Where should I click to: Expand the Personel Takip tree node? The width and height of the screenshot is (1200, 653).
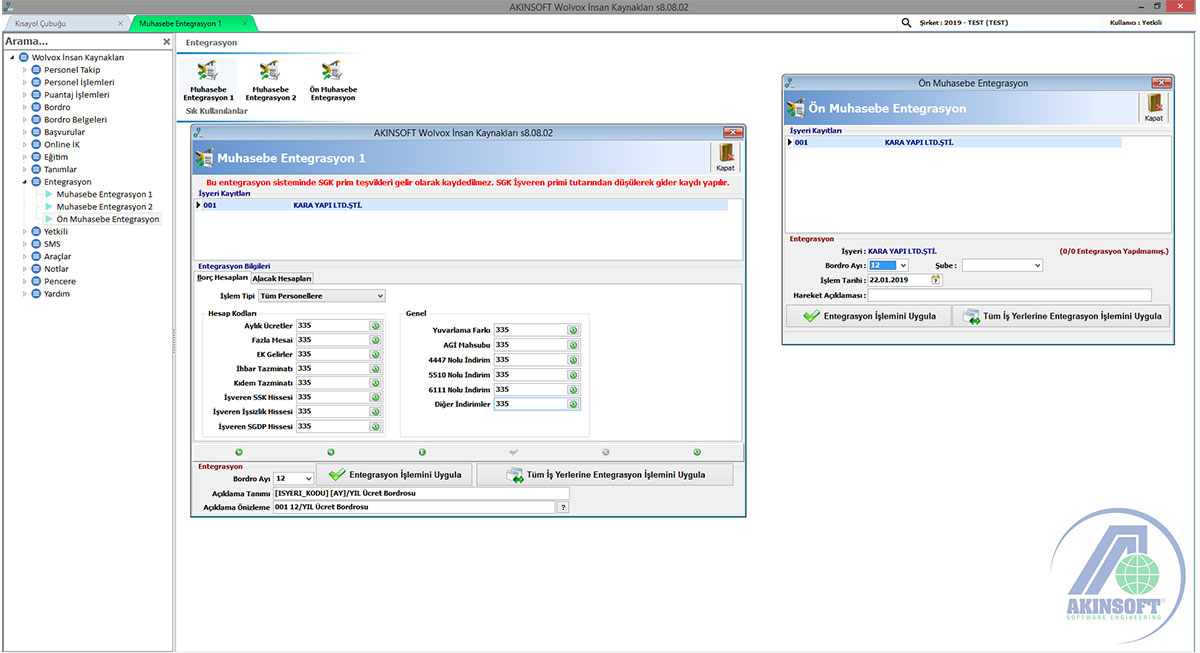26,70
